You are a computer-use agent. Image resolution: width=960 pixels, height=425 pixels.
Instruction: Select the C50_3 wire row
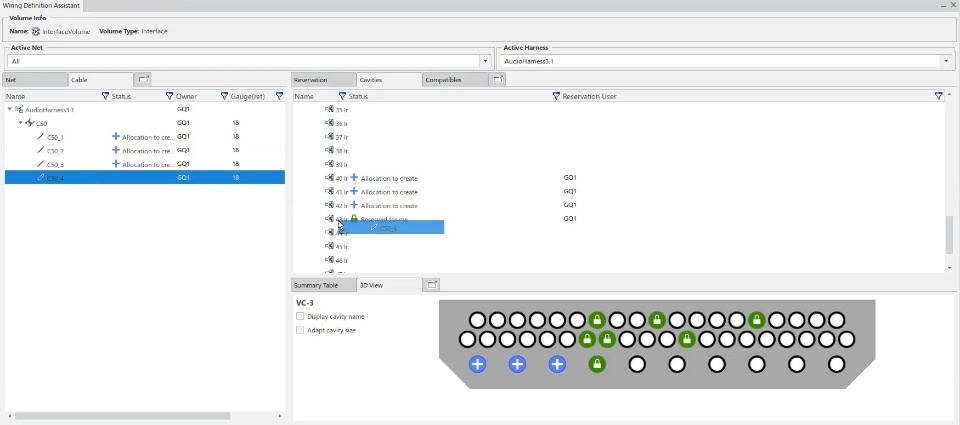pyautogui.click(x=145, y=164)
